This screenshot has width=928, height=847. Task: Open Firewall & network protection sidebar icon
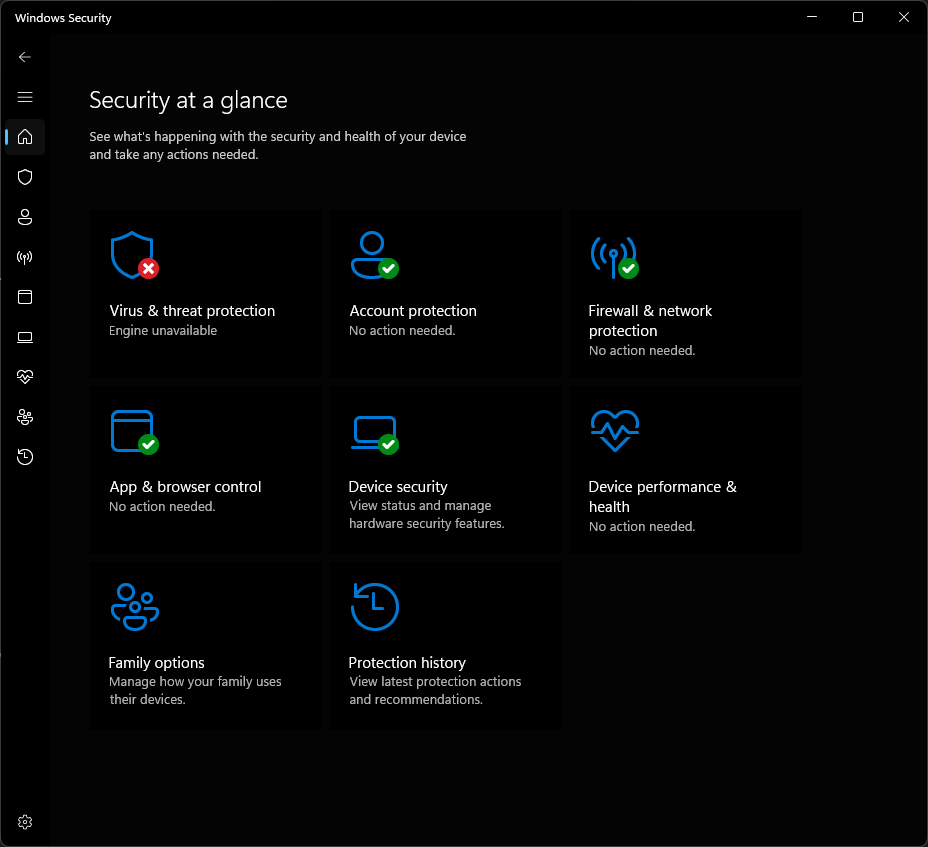click(25, 257)
